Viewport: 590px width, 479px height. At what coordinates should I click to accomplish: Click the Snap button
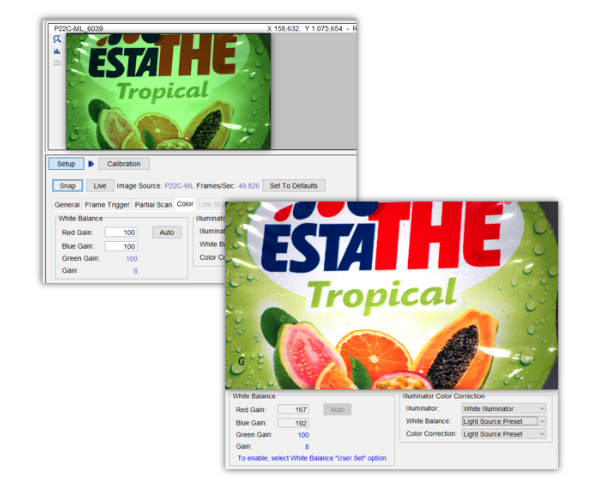(x=68, y=186)
